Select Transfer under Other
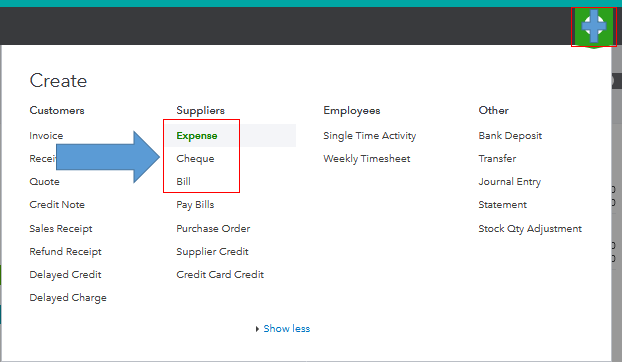622x362 pixels. [497, 159]
